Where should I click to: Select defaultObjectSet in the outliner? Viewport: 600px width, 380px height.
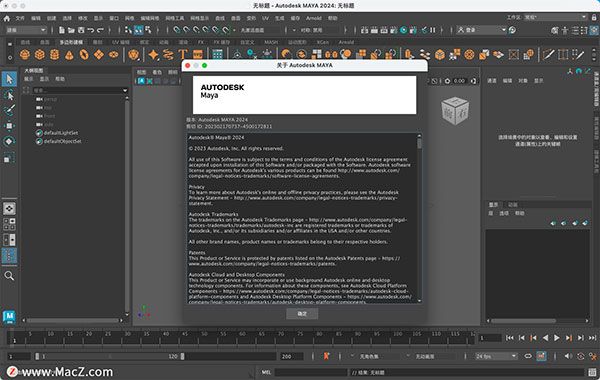point(62,141)
